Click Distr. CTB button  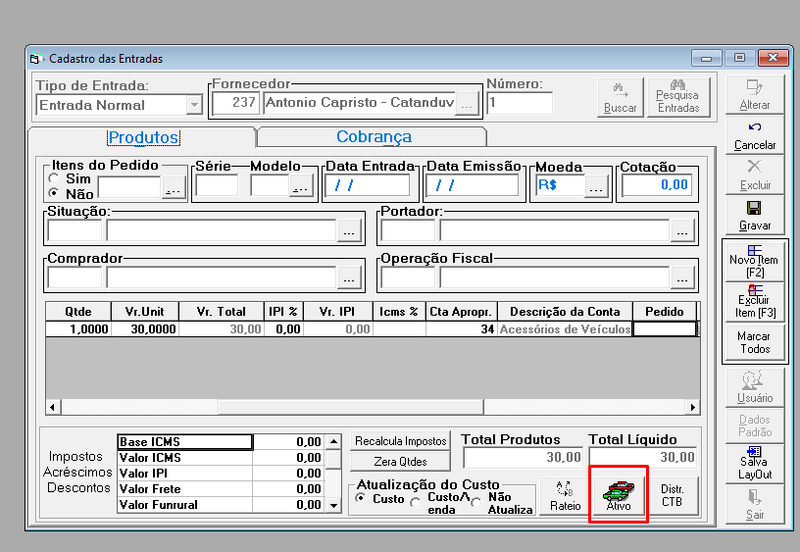(x=671, y=496)
